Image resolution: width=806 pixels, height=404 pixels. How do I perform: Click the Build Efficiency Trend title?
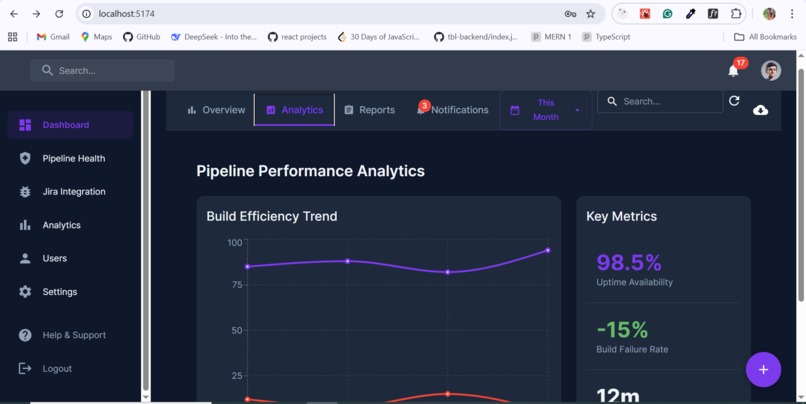click(x=271, y=216)
